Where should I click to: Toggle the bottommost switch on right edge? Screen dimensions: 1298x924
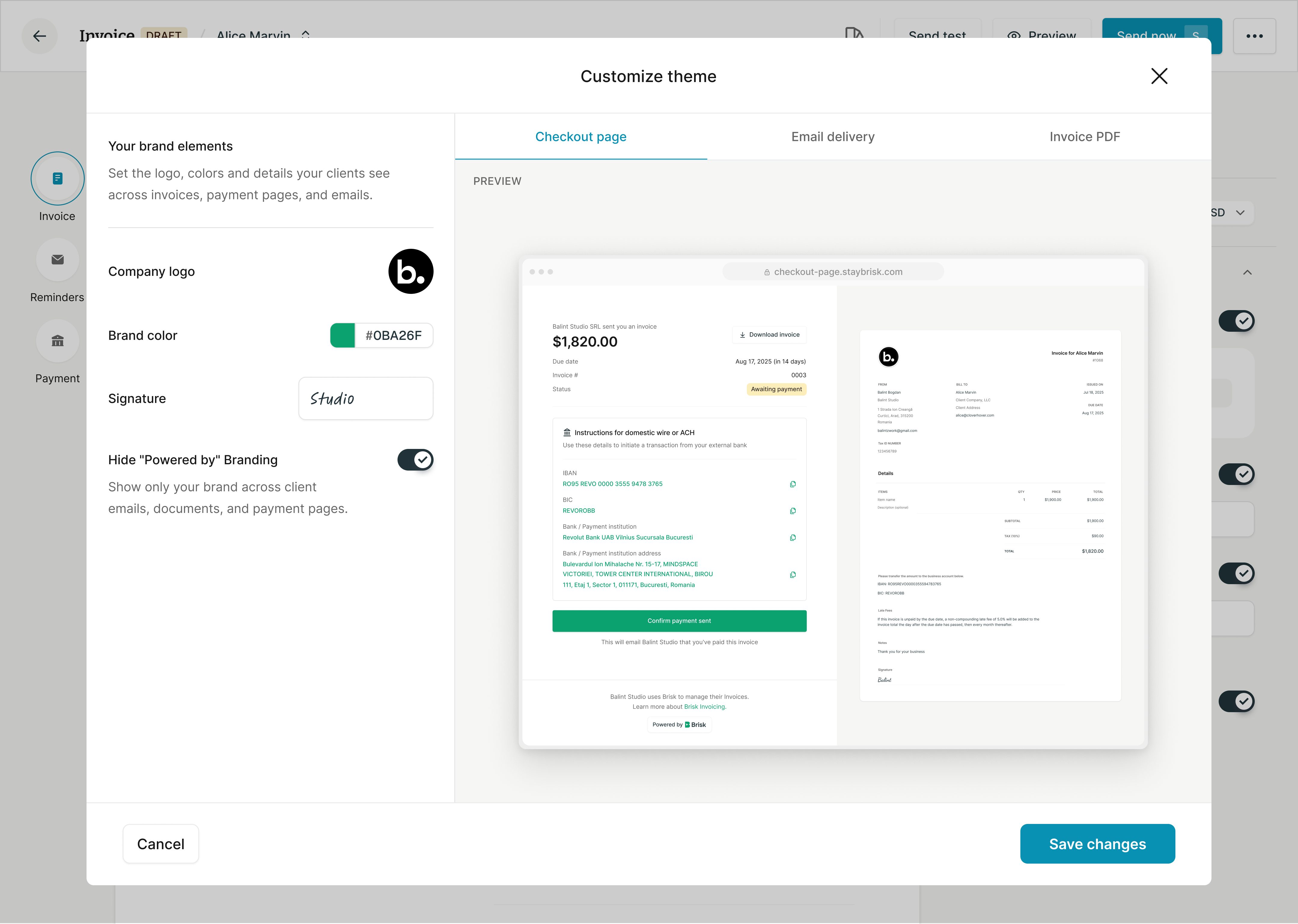pos(1236,702)
